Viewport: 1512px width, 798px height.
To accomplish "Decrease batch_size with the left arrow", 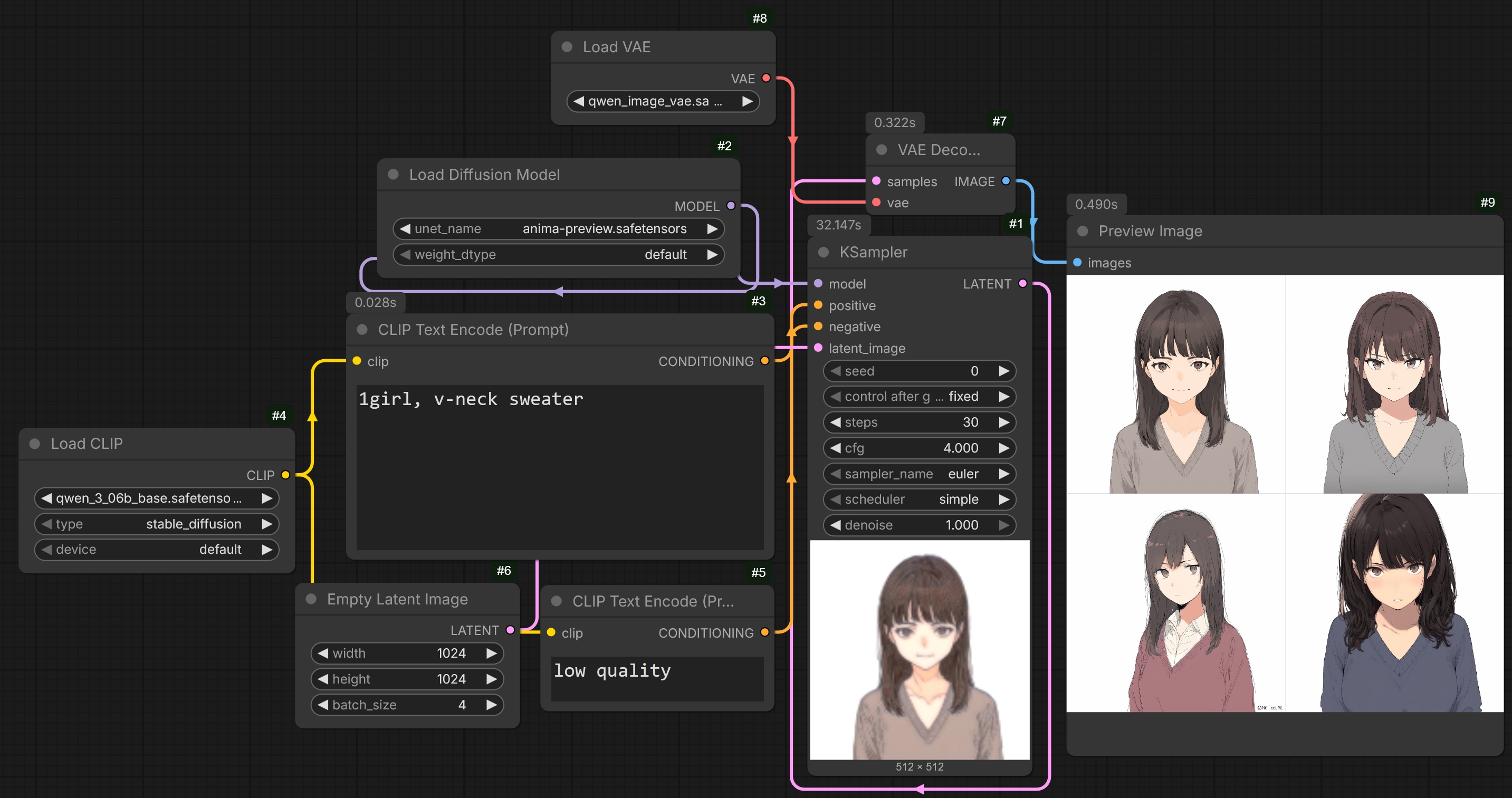I will point(323,705).
